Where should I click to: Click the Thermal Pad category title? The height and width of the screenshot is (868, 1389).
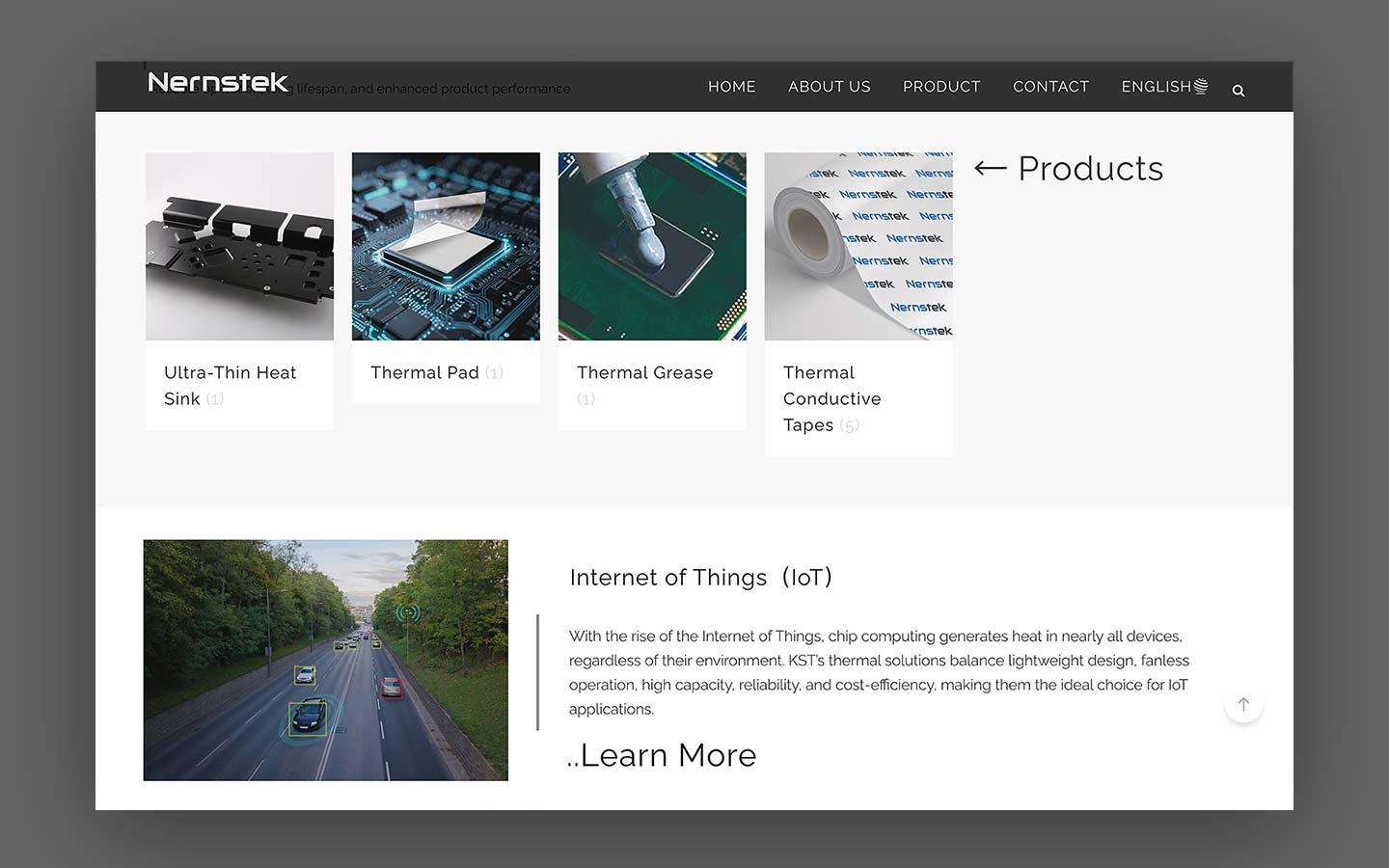click(424, 372)
